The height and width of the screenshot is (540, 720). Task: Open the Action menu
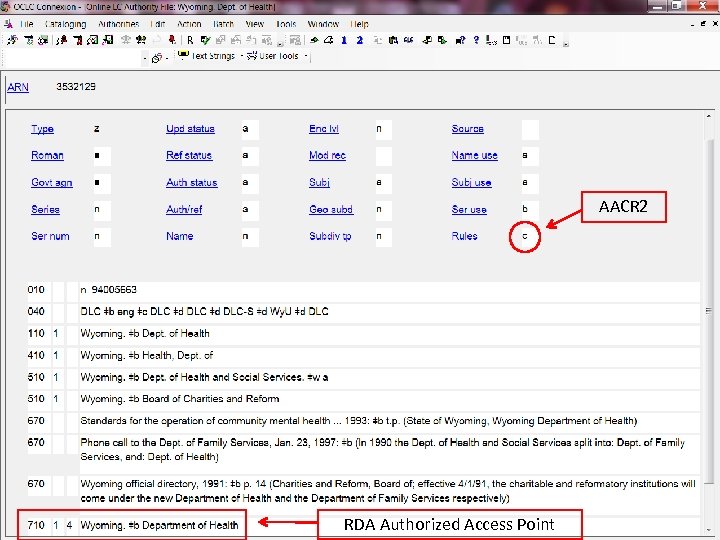click(x=189, y=24)
